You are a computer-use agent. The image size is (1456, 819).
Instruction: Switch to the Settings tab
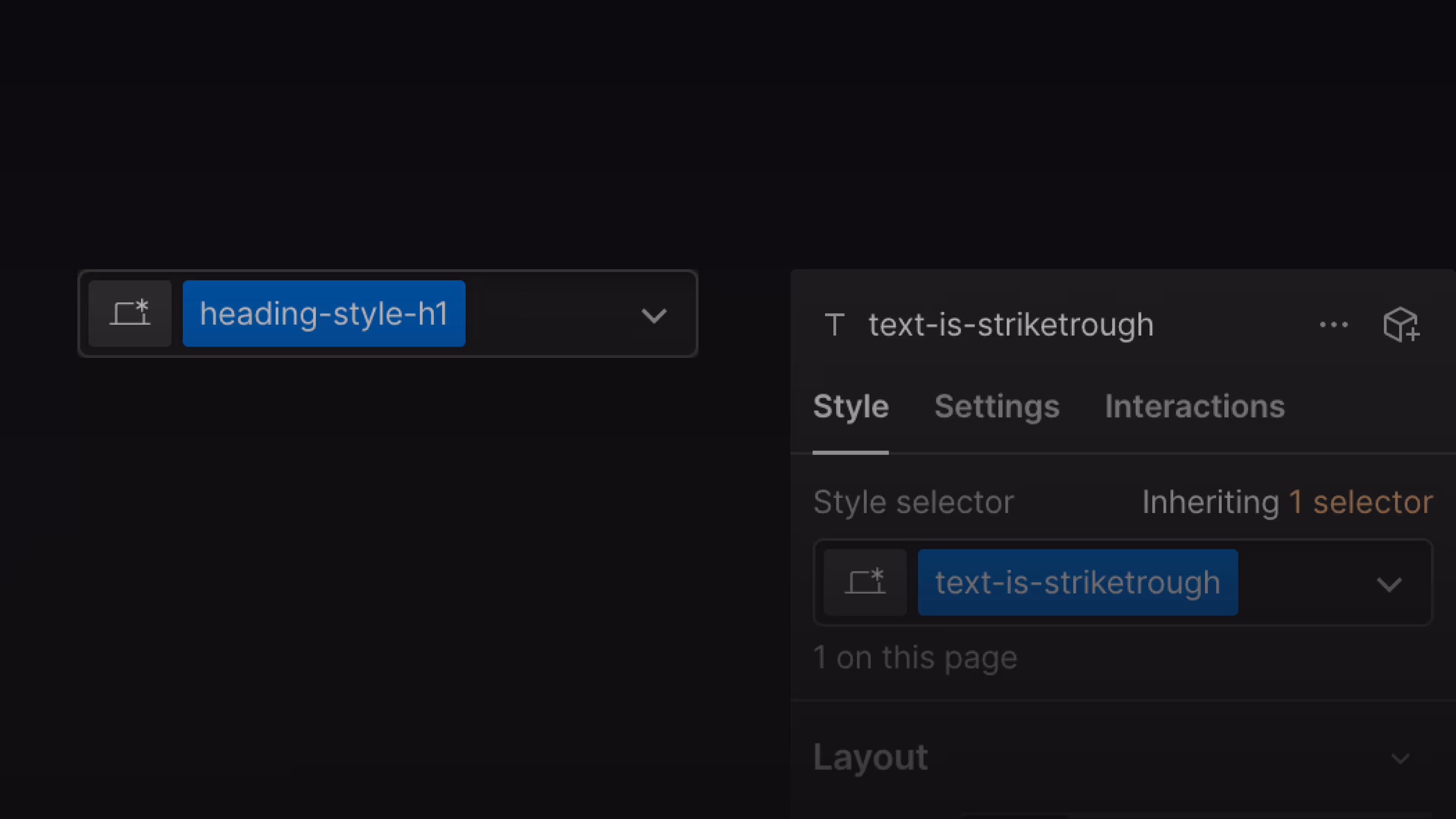click(996, 406)
